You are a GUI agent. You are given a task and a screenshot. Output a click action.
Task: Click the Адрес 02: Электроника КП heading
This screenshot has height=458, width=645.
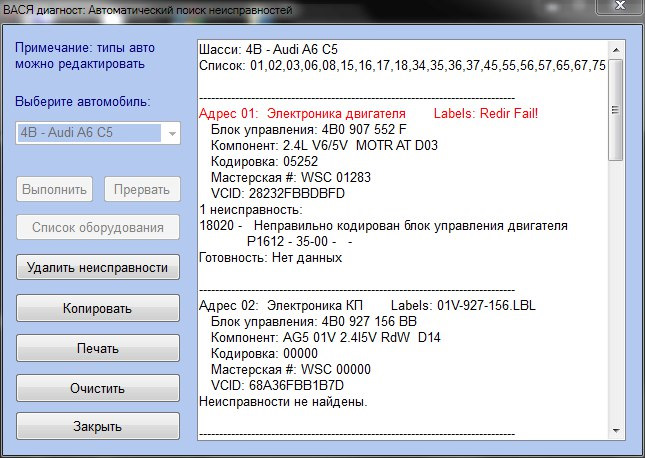pyautogui.click(x=281, y=305)
